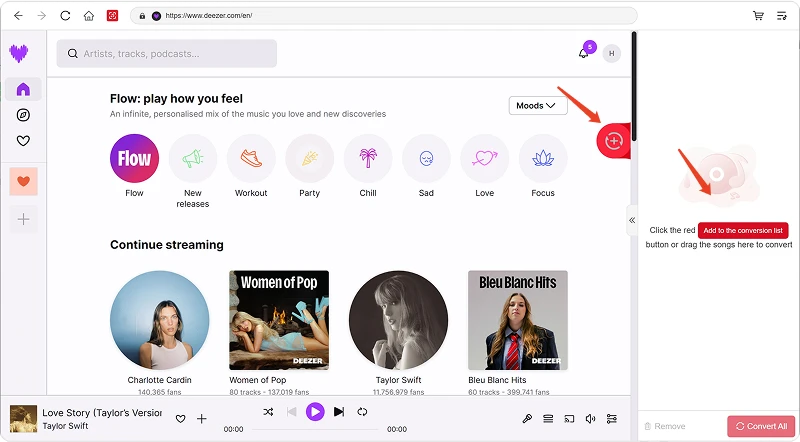Select the Chill palm tree mood
Viewport: 800px width, 442px height.
368,158
